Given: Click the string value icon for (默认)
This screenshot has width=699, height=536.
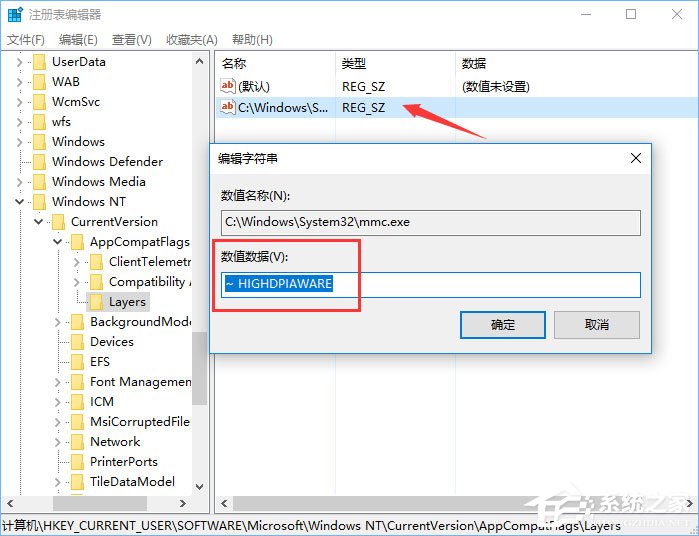Looking at the screenshot, I should (x=228, y=86).
